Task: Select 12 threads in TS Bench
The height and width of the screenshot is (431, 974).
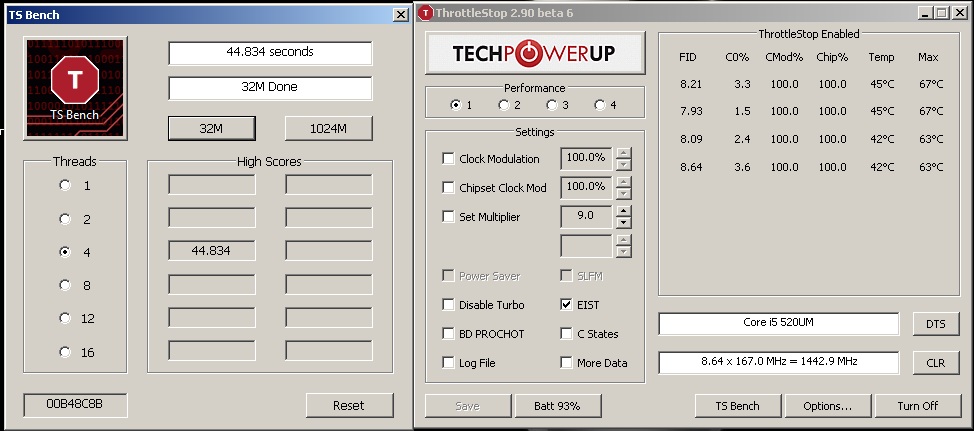Action: [65, 318]
